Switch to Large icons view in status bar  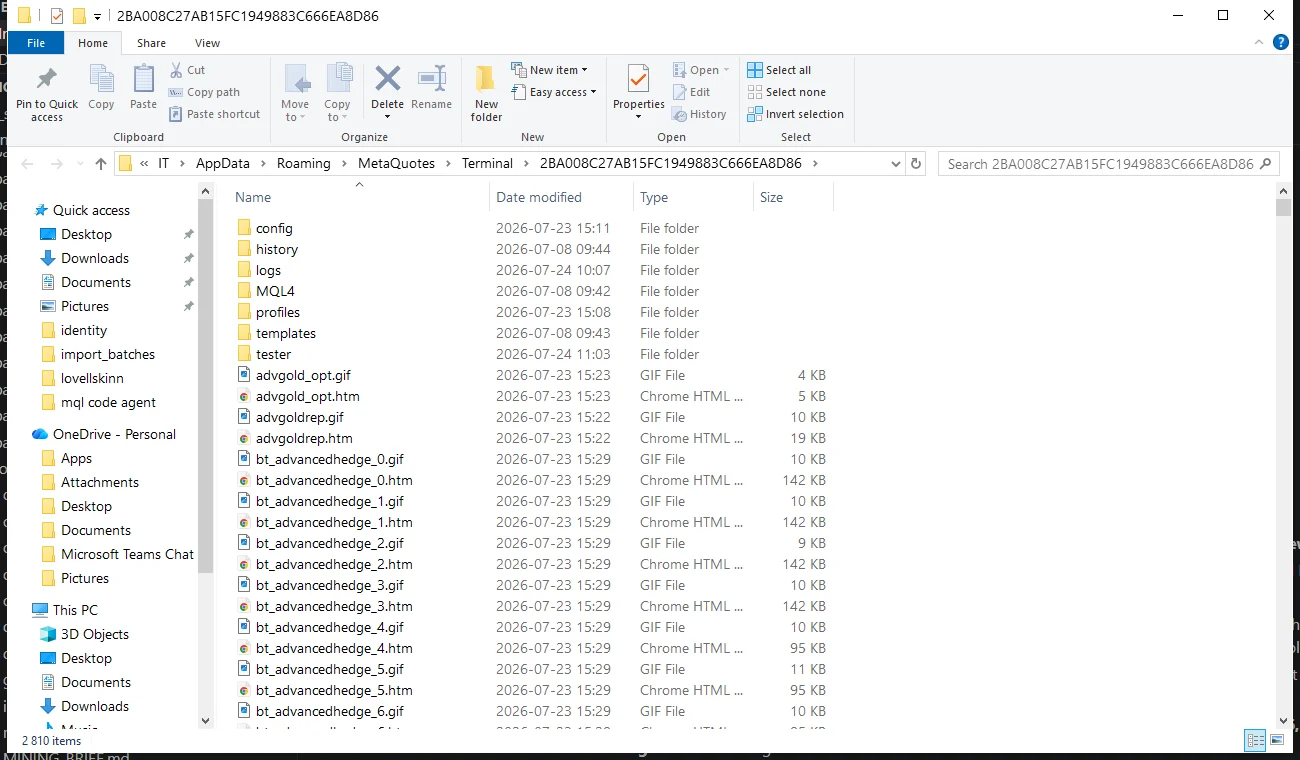tap(1276, 741)
